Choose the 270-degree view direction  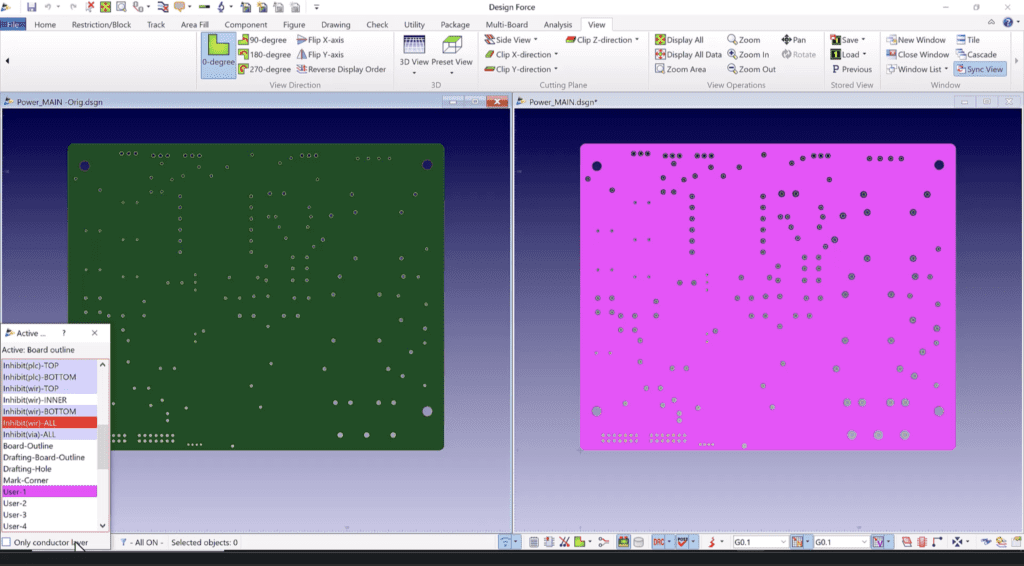point(264,69)
